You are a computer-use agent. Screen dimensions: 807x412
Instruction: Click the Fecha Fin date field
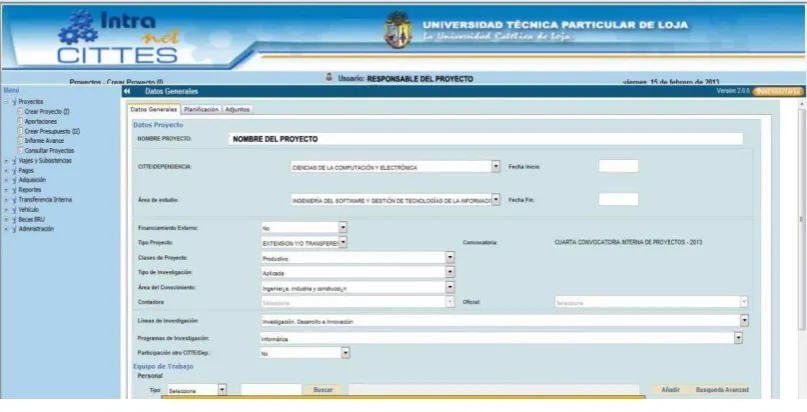[619, 199]
